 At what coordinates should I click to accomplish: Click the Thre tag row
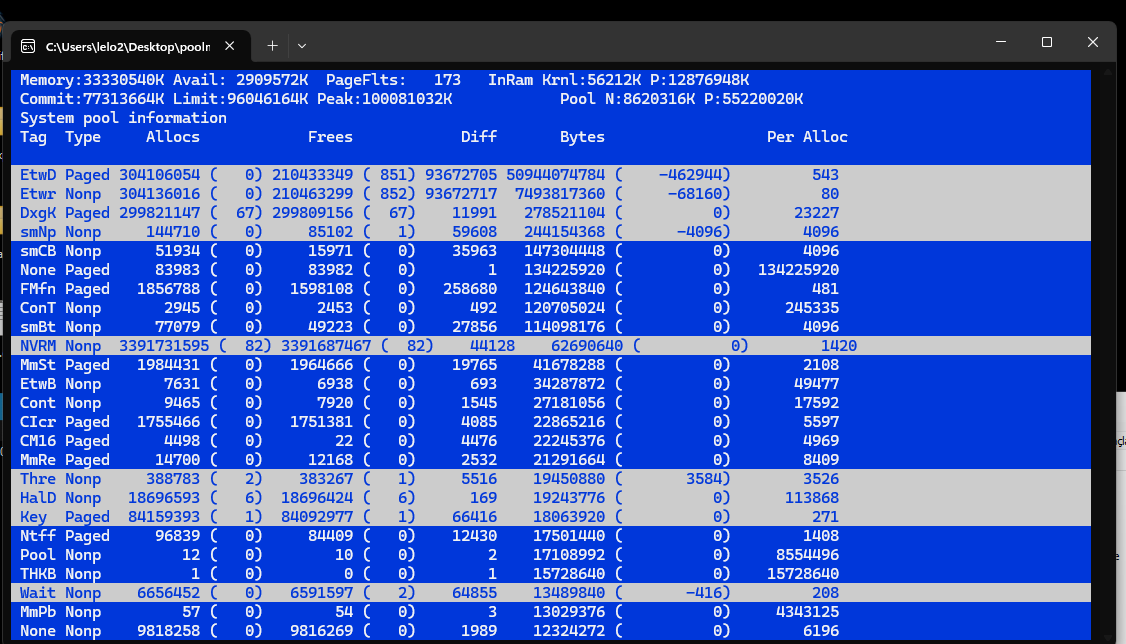click(x=551, y=480)
